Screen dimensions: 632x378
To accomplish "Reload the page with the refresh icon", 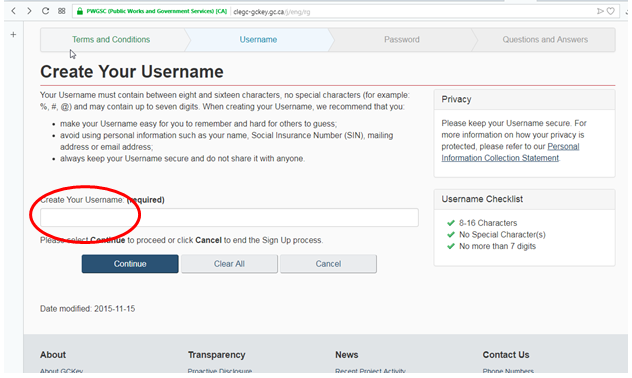I will coord(45,11).
